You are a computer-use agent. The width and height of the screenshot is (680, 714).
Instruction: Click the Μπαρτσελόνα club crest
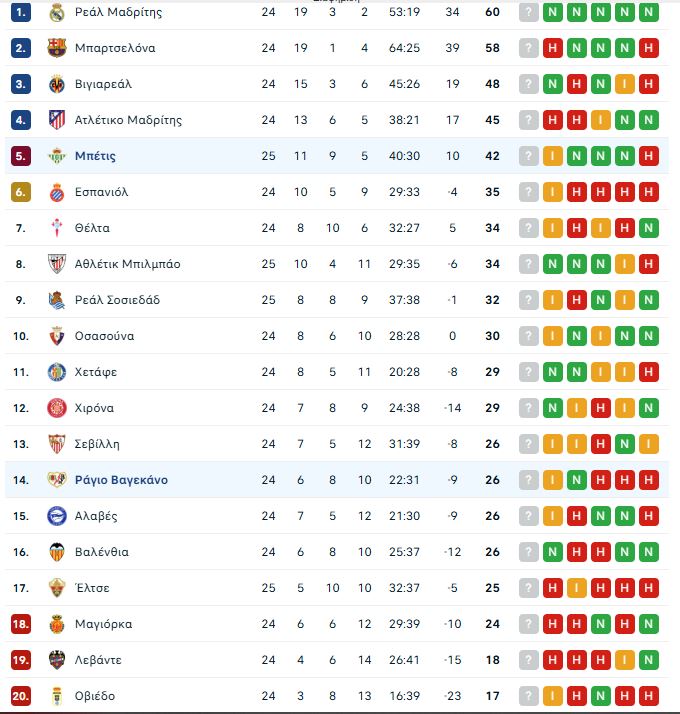point(57,48)
